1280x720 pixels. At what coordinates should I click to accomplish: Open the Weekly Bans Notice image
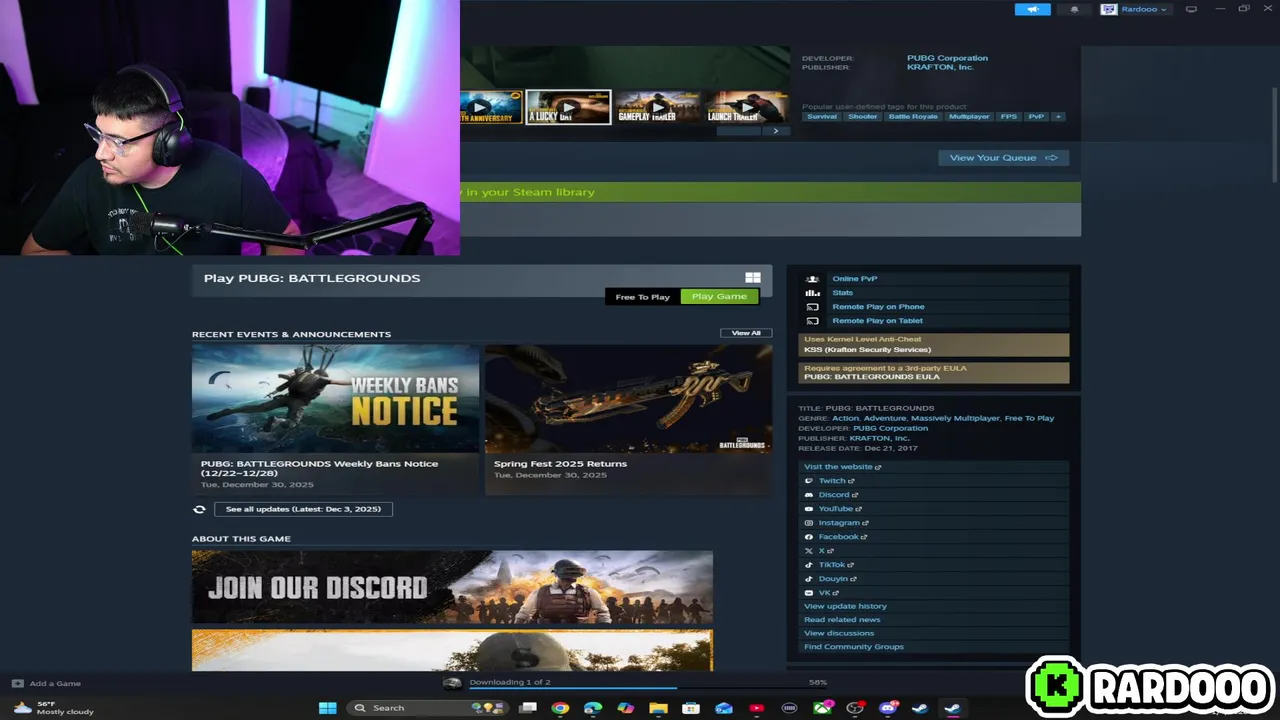tap(335, 399)
